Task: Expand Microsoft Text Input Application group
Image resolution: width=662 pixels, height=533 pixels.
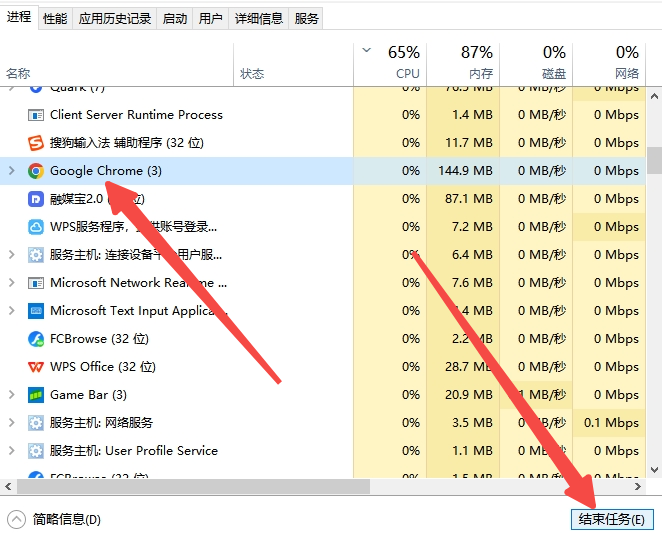Action: pyautogui.click(x=12, y=311)
